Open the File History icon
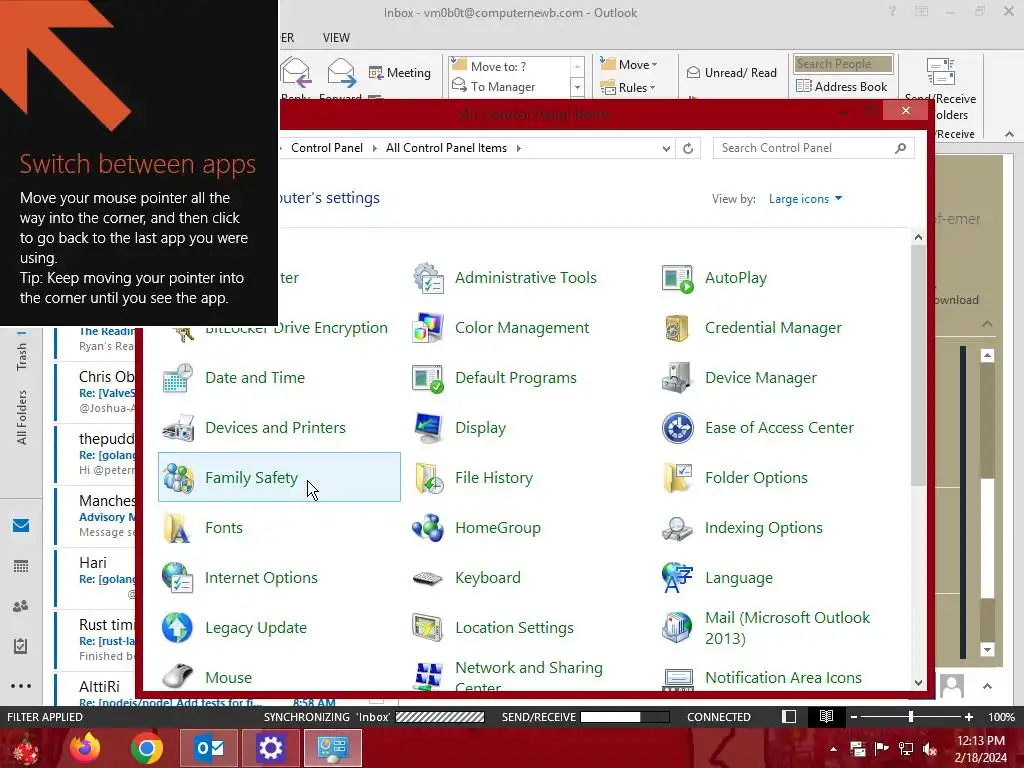The width and height of the screenshot is (1024, 768). (428, 478)
